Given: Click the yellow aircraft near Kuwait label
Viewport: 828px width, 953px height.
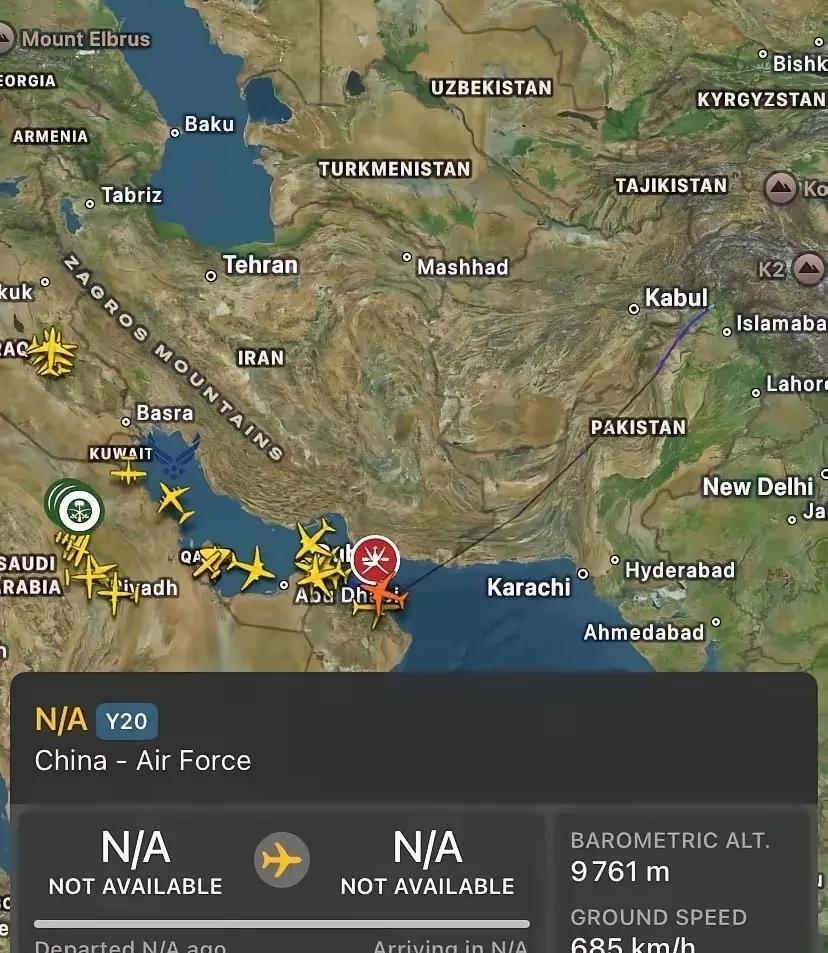Looking at the screenshot, I should coord(128,471).
